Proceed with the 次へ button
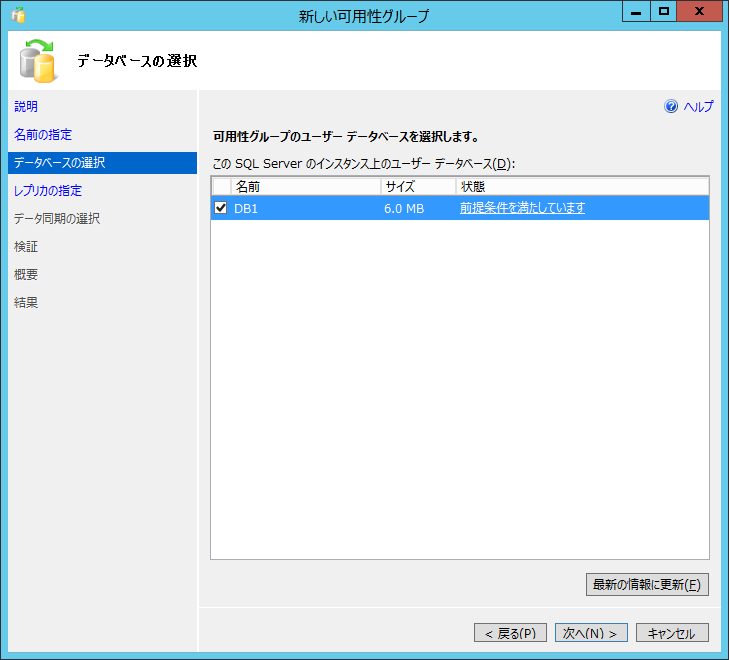Image resolution: width=729 pixels, height=660 pixels. click(592, 633)
